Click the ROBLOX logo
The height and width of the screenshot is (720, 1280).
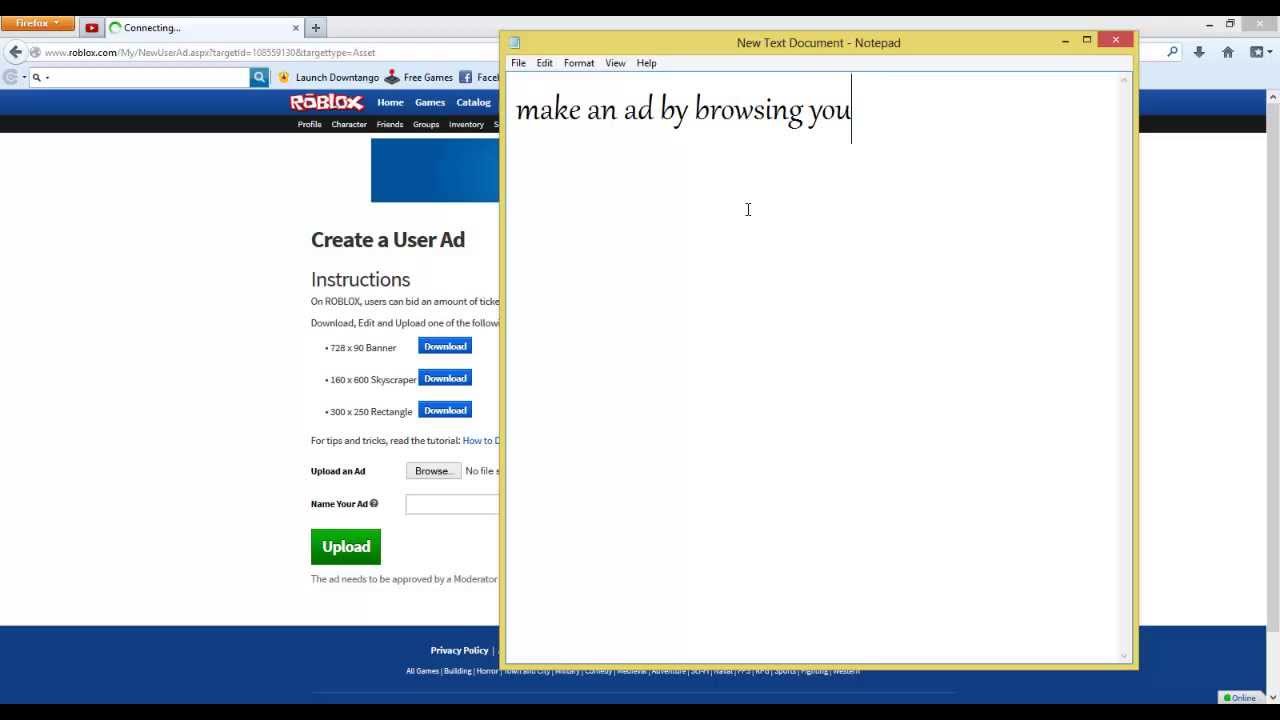(326, 102)
